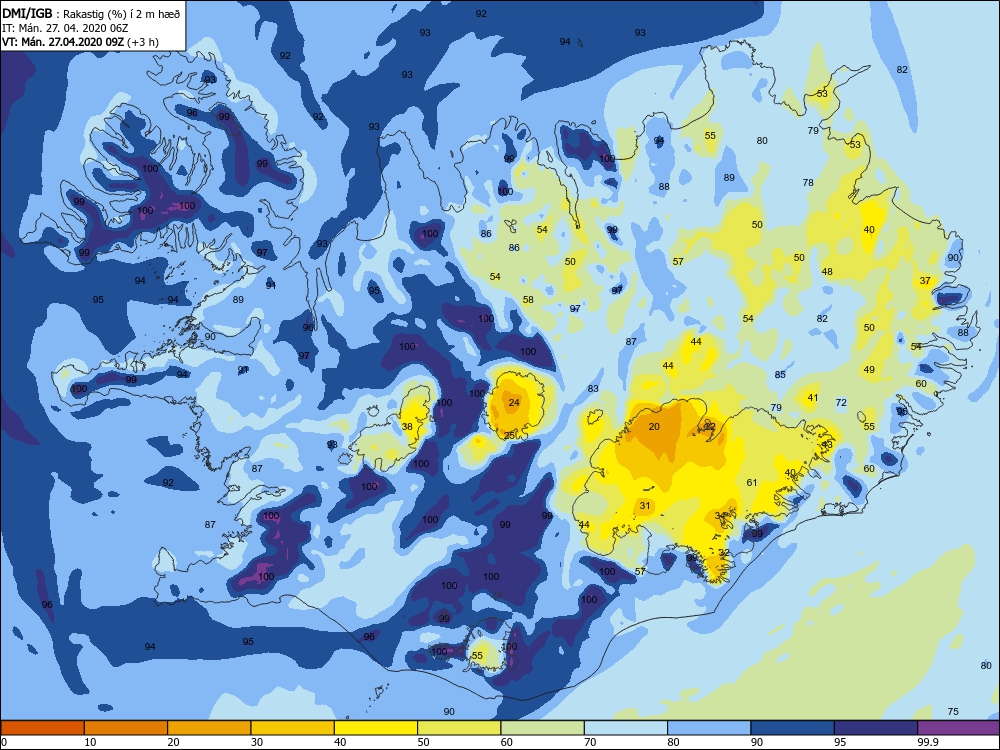Click the map value '22' on the ice cap
This screenshot has width=1000, height=750.
click(x=710, y=427)
